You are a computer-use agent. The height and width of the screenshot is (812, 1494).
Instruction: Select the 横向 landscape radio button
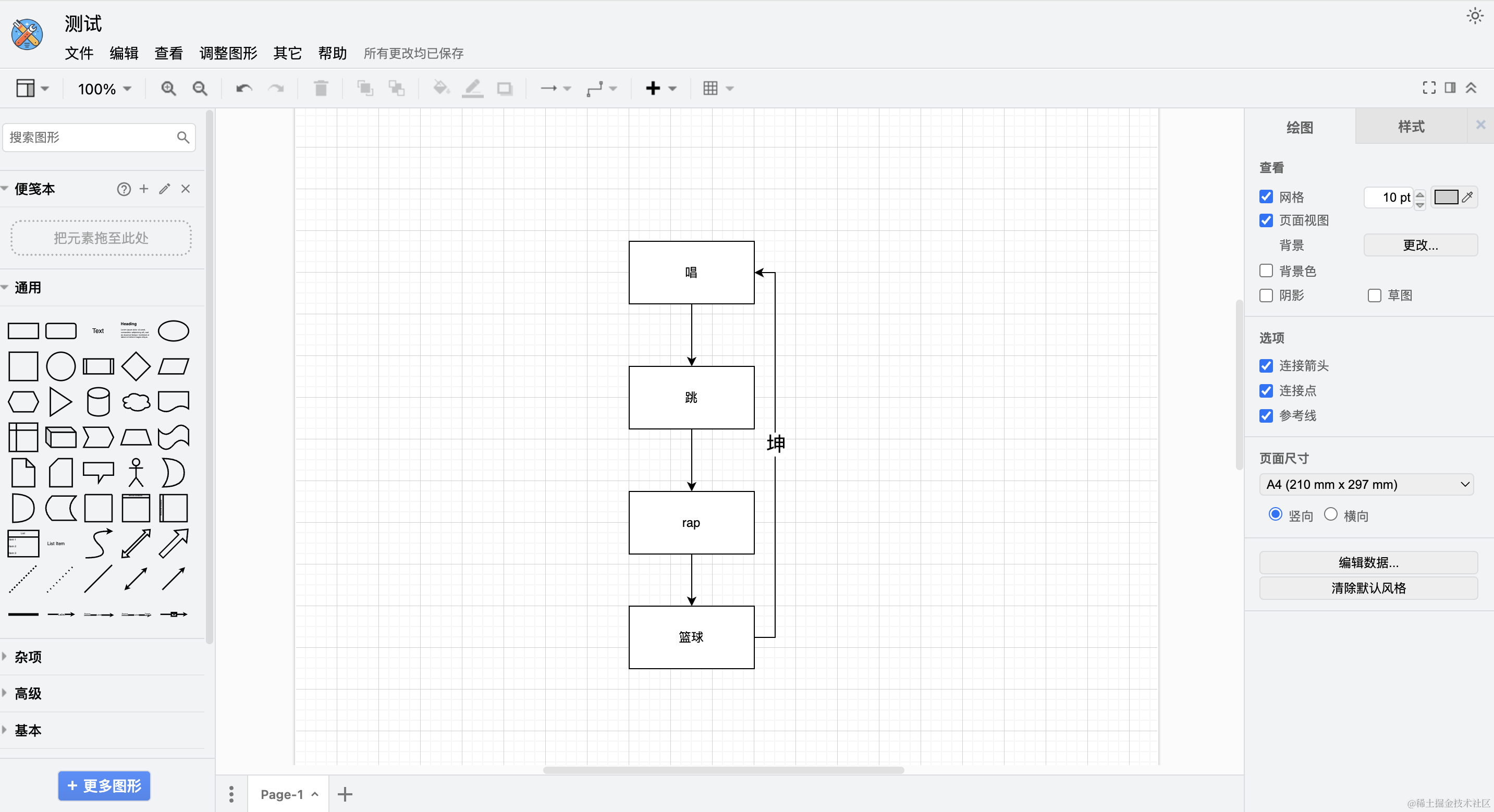point(1331,514)
